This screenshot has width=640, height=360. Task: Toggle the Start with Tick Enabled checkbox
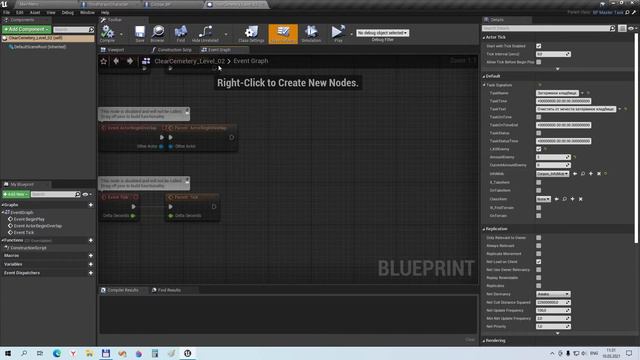(x=538, y=46)
